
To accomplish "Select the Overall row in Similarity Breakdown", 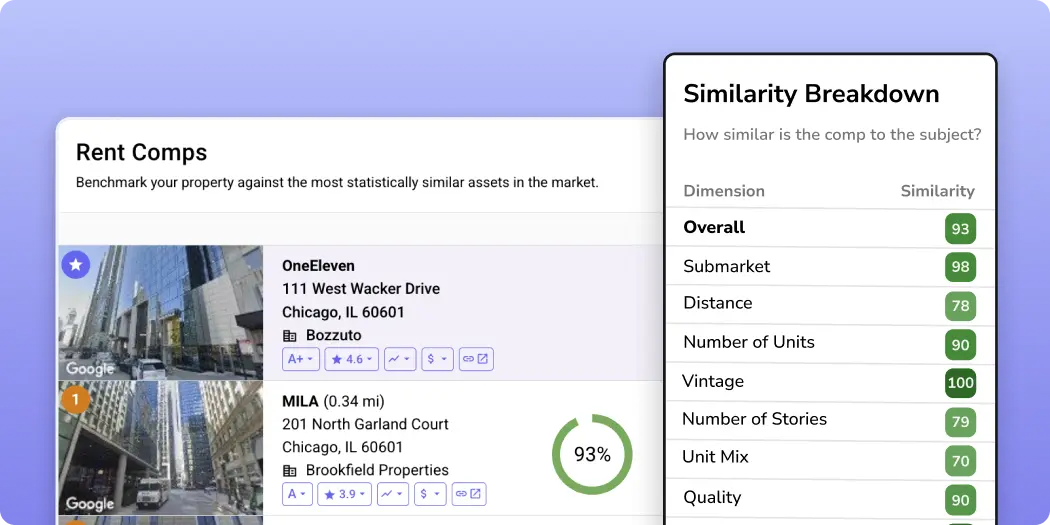I will (x=830, y=228).
